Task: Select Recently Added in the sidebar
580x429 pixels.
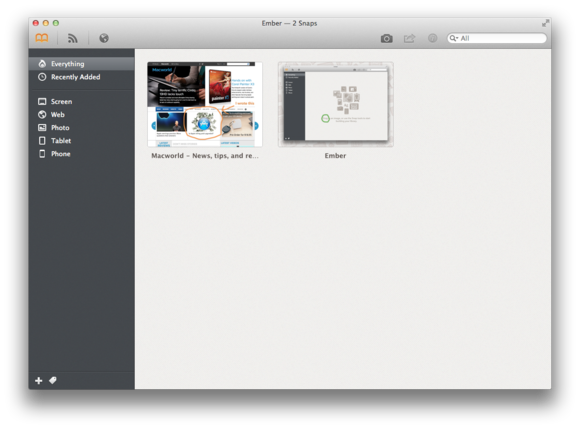Action: pyautogui.click(x=82, y=77)
